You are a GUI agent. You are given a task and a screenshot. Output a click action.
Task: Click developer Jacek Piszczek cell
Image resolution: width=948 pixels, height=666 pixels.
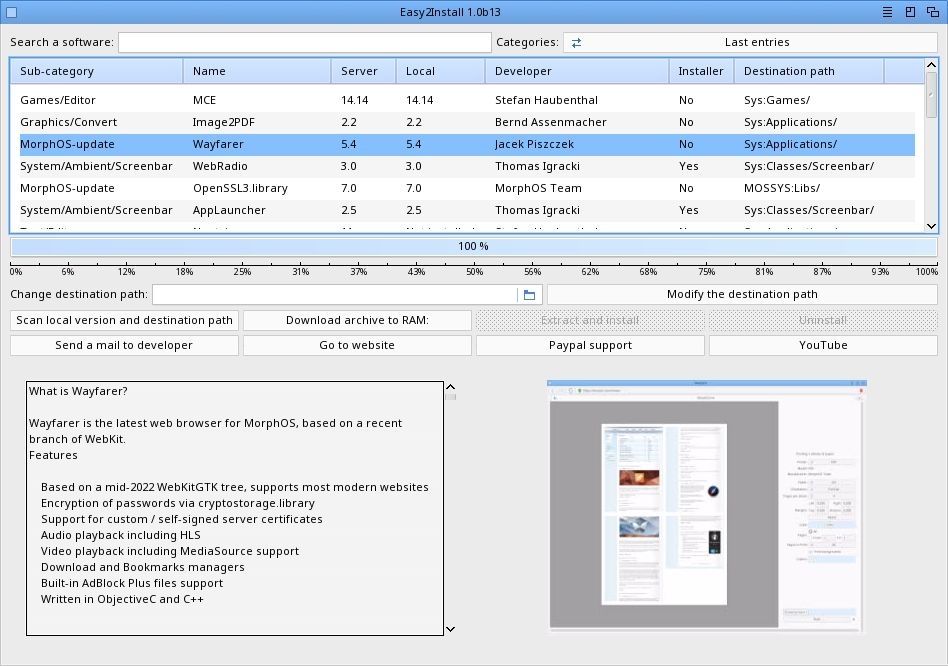click(534, 144)
